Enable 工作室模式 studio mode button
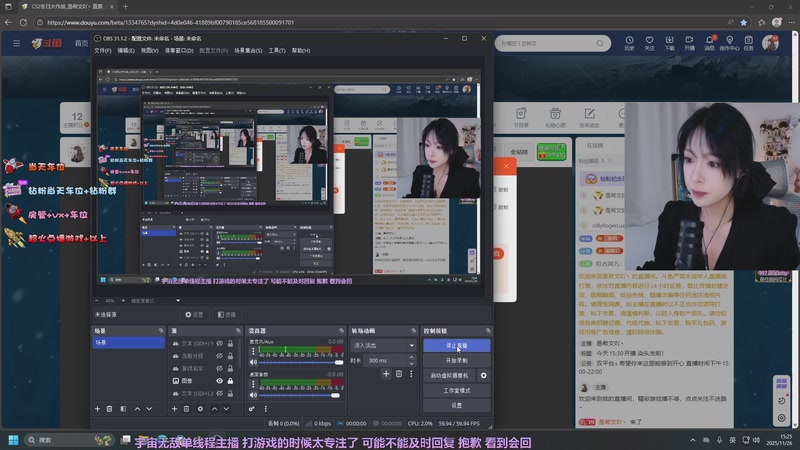800x450 pixels. click(x=457, y=390)
